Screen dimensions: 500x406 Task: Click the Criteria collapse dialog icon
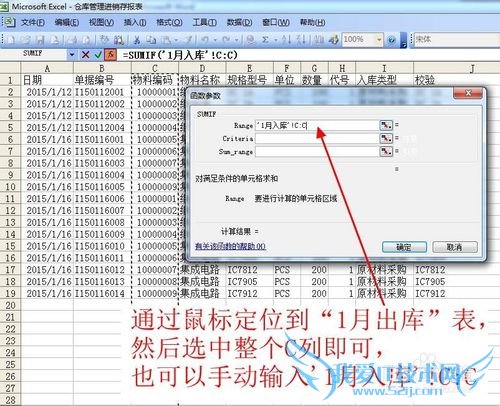pyautogui.click(x=386, y=138)
